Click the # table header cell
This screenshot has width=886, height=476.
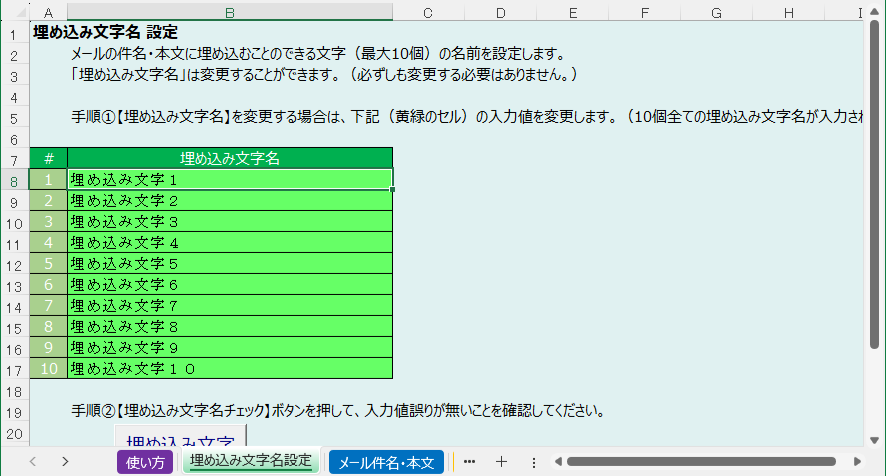[x=49, y=158]
